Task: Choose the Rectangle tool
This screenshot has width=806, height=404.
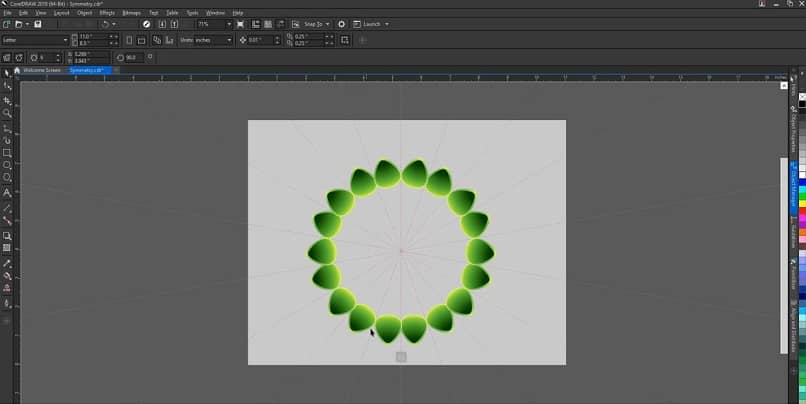Action: click(x=7, y=153)
